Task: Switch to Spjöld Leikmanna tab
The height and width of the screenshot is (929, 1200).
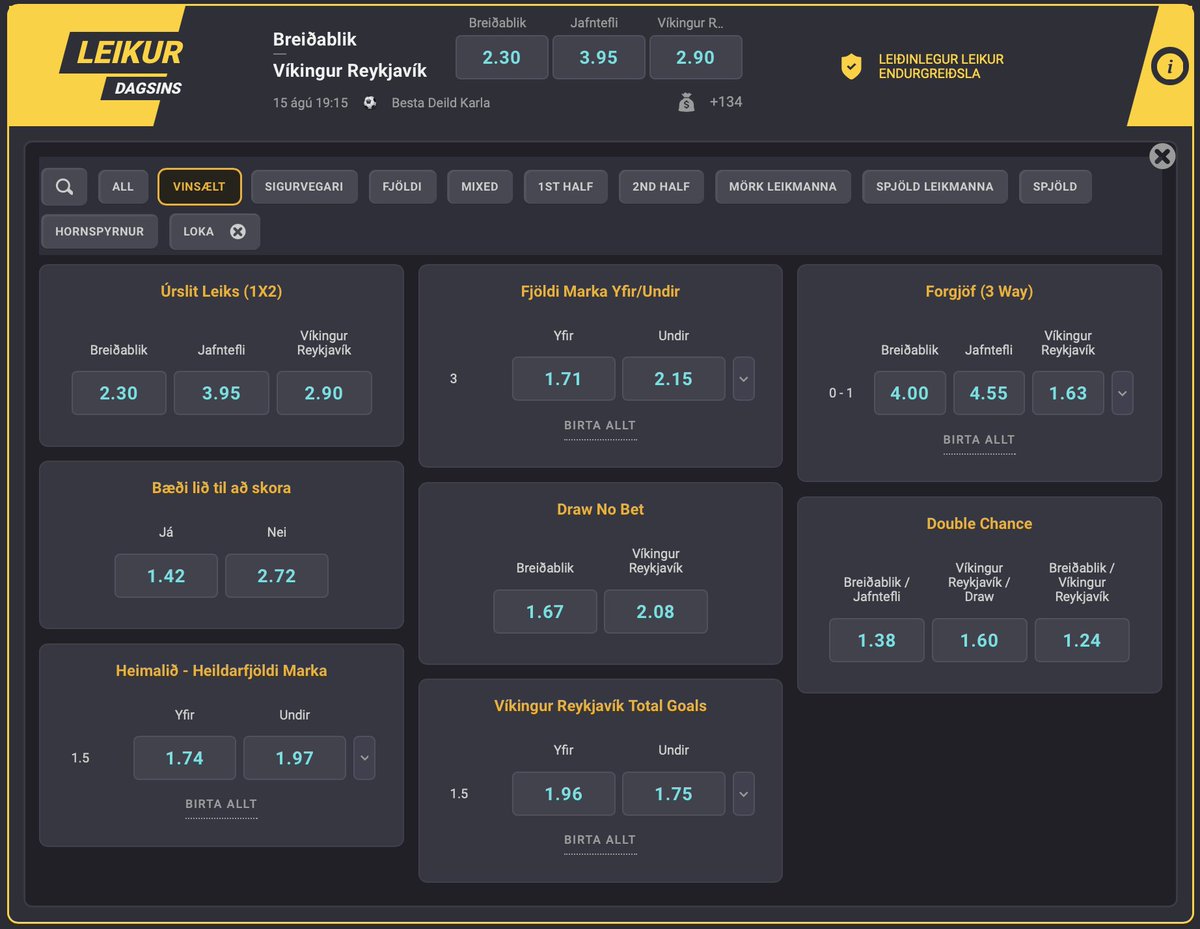Action: (935, 187)
